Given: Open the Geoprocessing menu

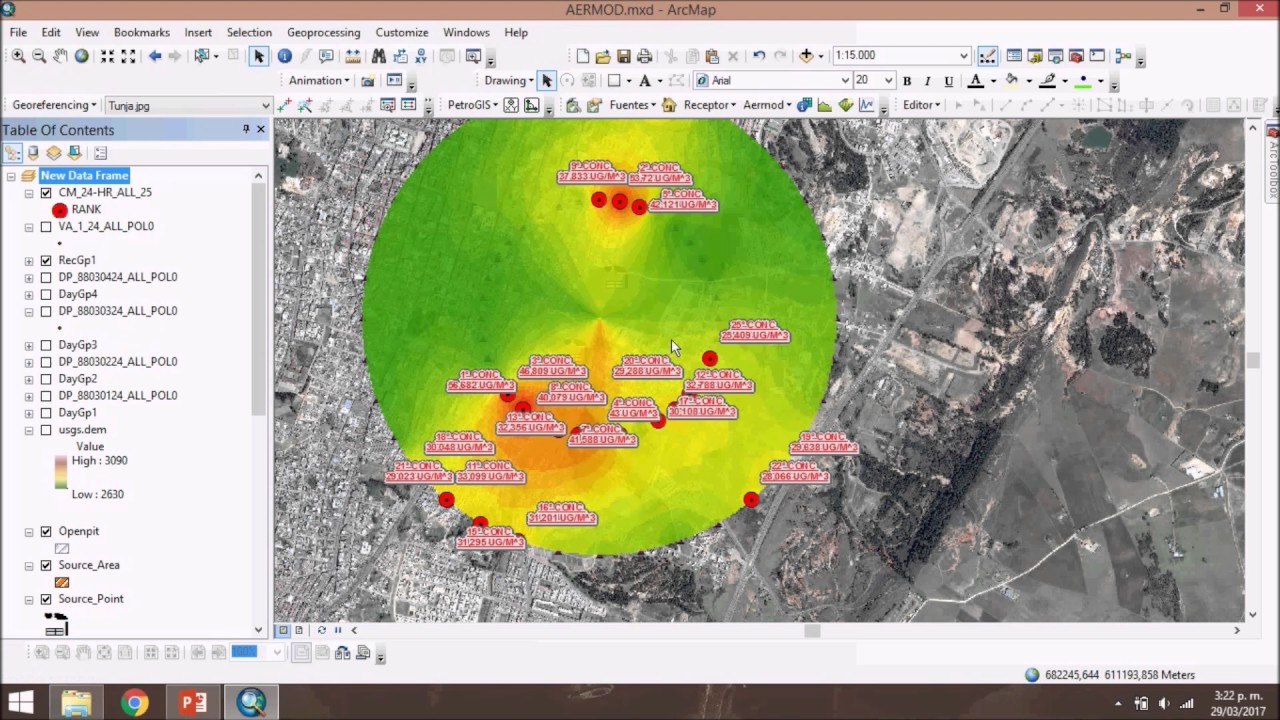Looking at the screenshot, I should click(323, 32).
